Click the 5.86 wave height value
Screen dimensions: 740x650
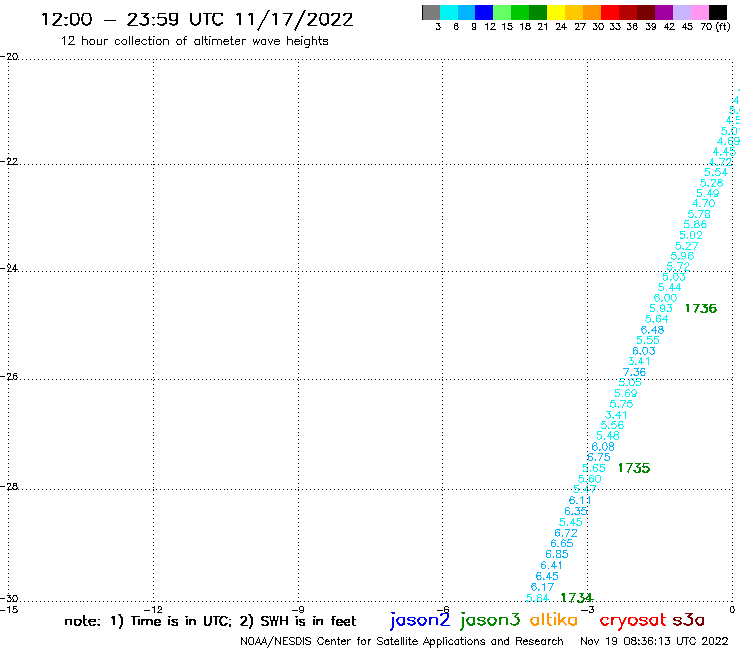tap(695, 225)
